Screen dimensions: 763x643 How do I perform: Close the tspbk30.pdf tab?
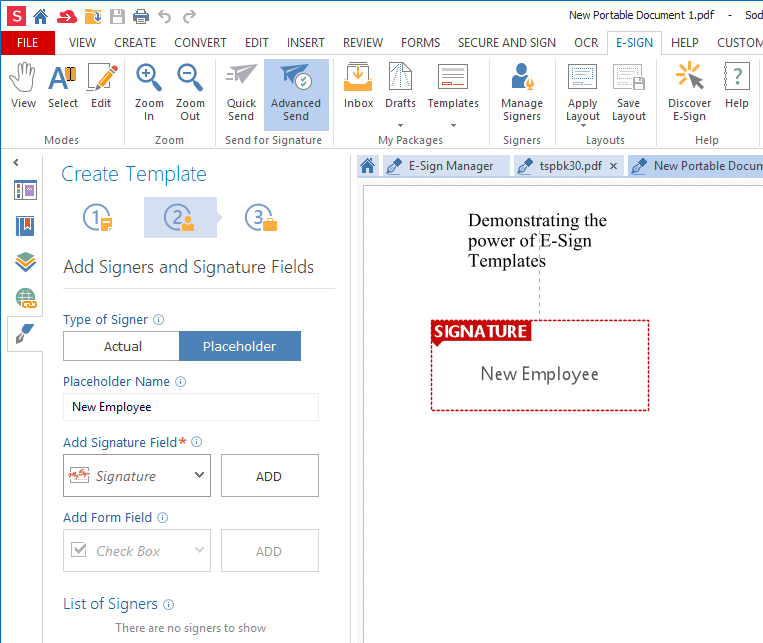click(x=614, y=166)
